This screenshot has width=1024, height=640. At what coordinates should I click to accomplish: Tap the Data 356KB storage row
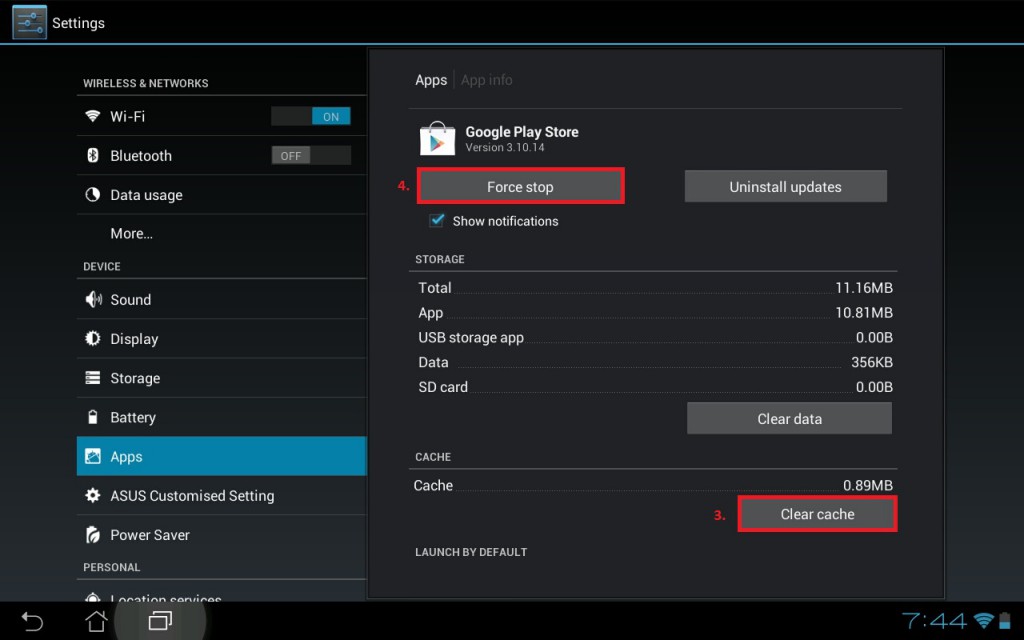click(x=655, y=362)
